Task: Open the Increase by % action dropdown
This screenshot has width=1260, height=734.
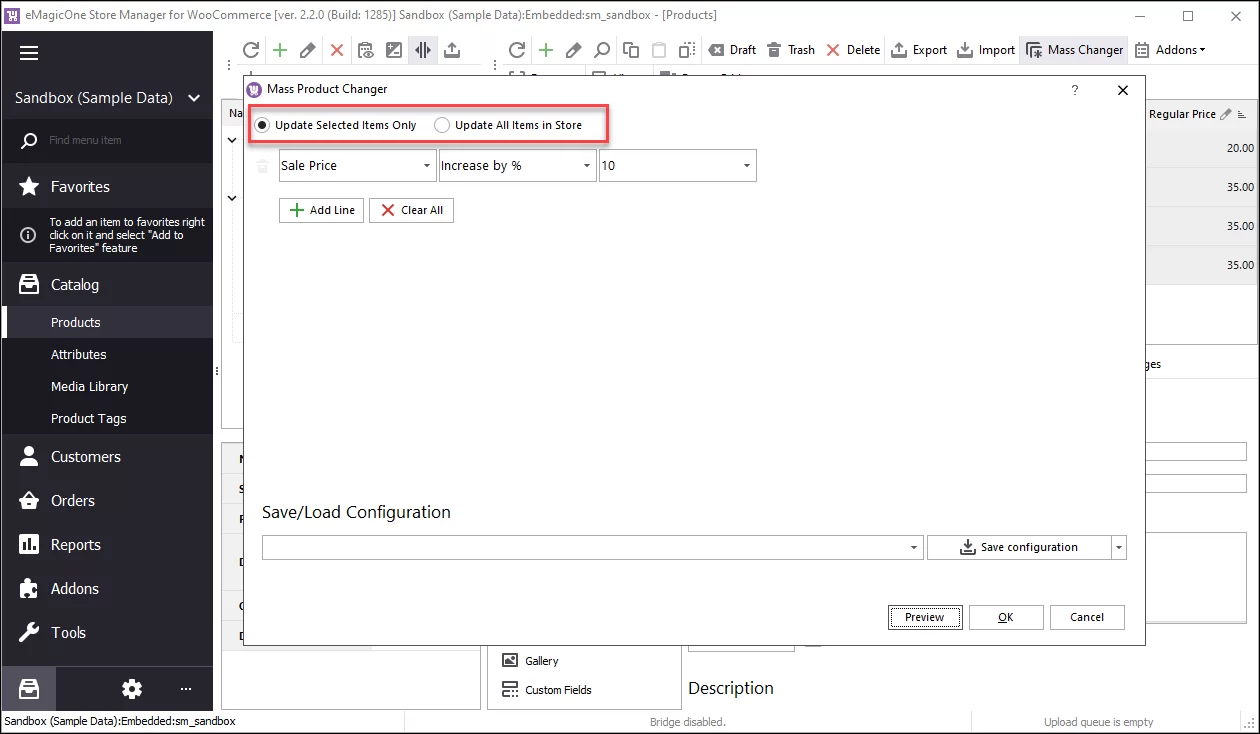Action: (x=587, y=166)
